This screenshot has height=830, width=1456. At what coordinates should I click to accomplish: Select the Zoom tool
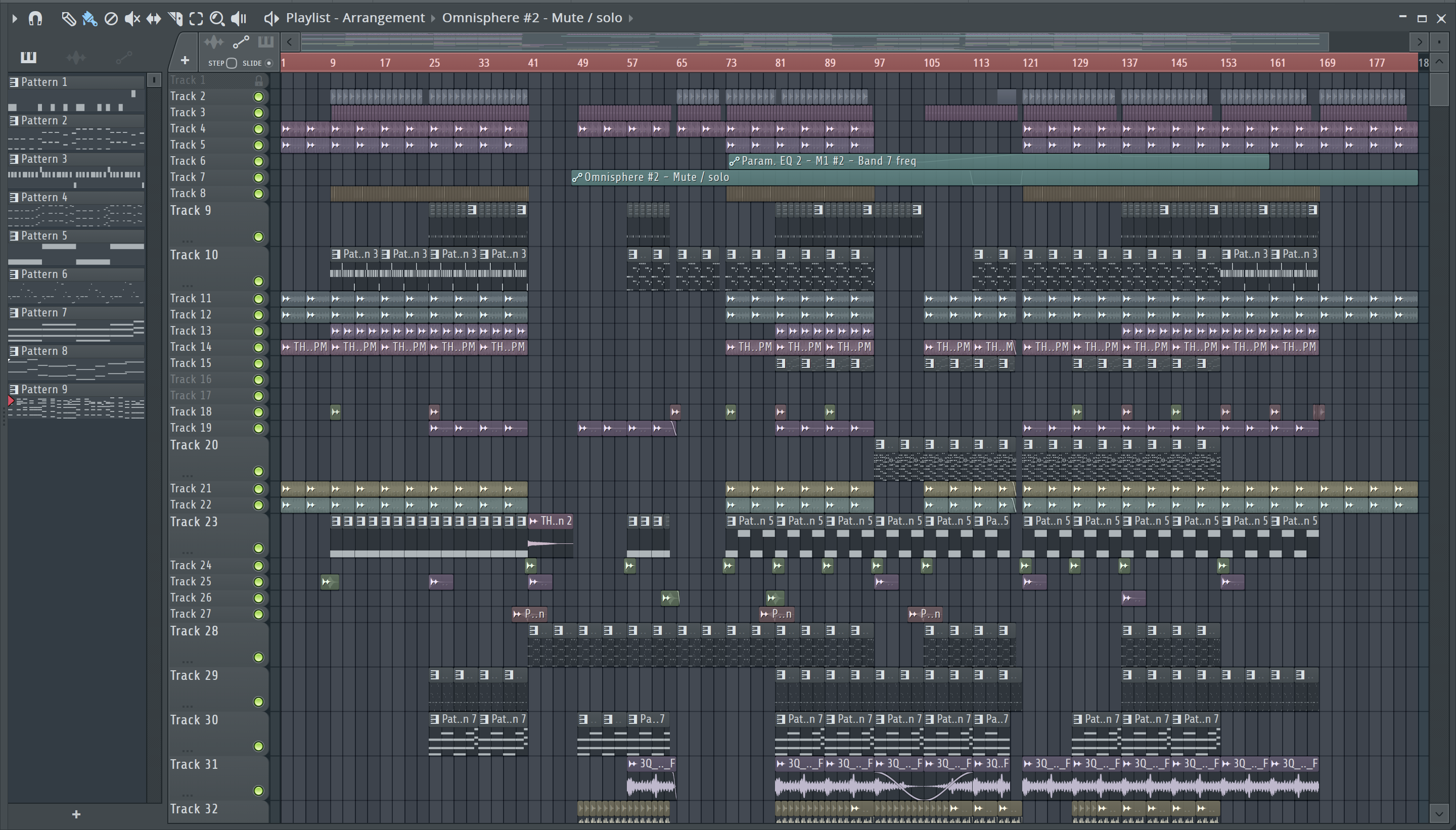click(x=217, y=18)
